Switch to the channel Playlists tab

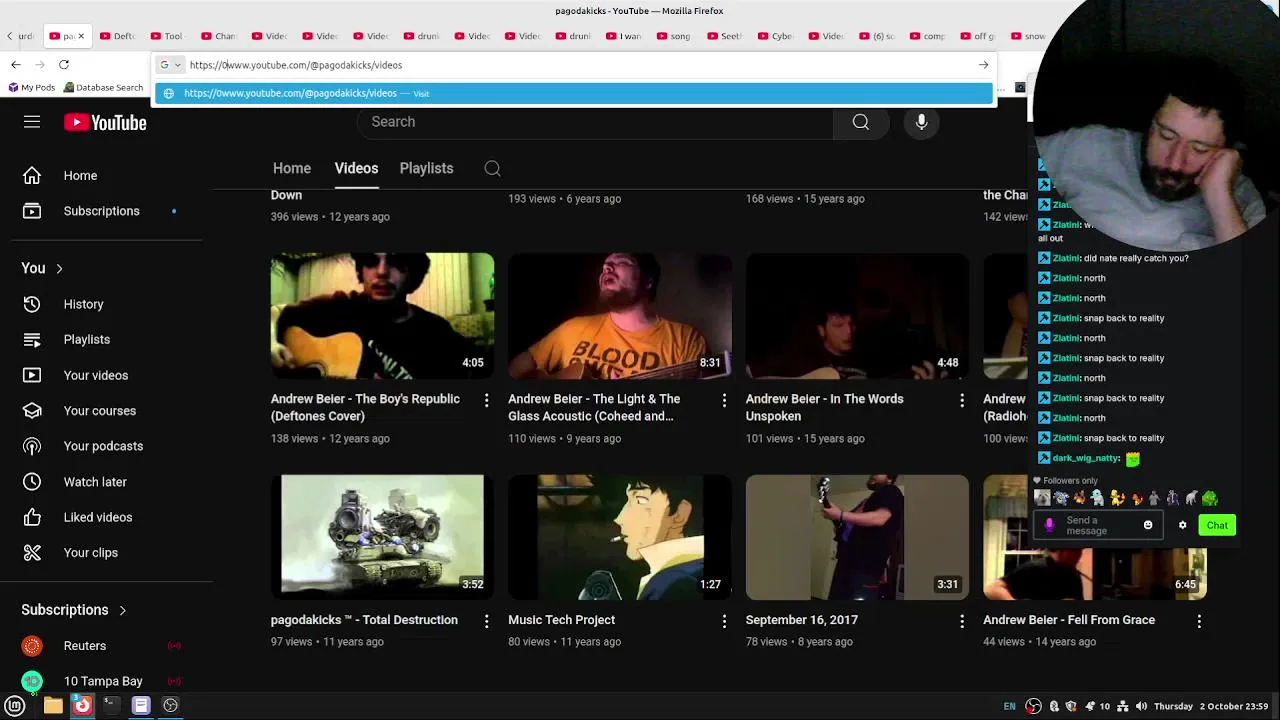426,168
